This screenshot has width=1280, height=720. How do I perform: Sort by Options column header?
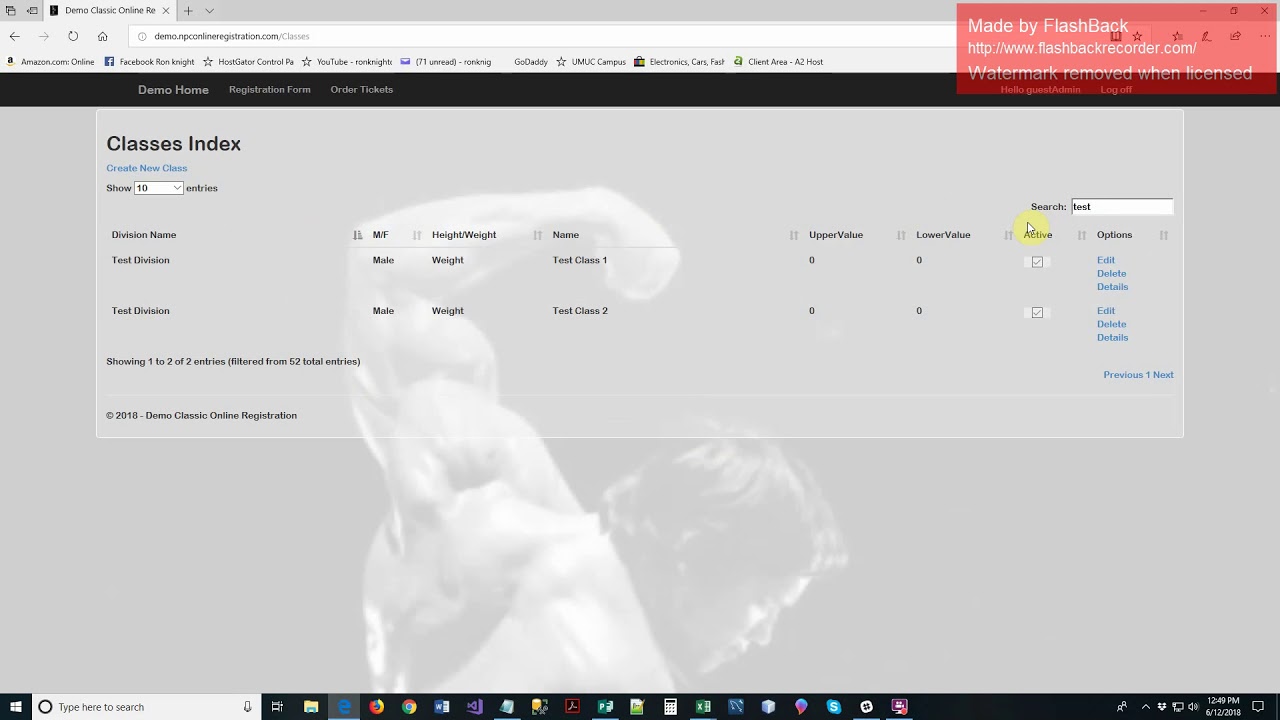pyautogui.click(x=1132, y=235)
